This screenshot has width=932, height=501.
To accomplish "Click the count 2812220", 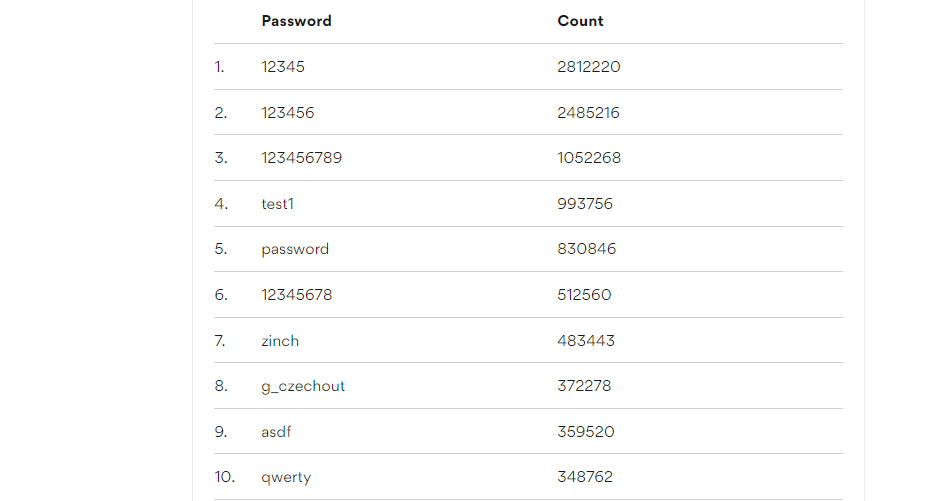I will point(589,67).
